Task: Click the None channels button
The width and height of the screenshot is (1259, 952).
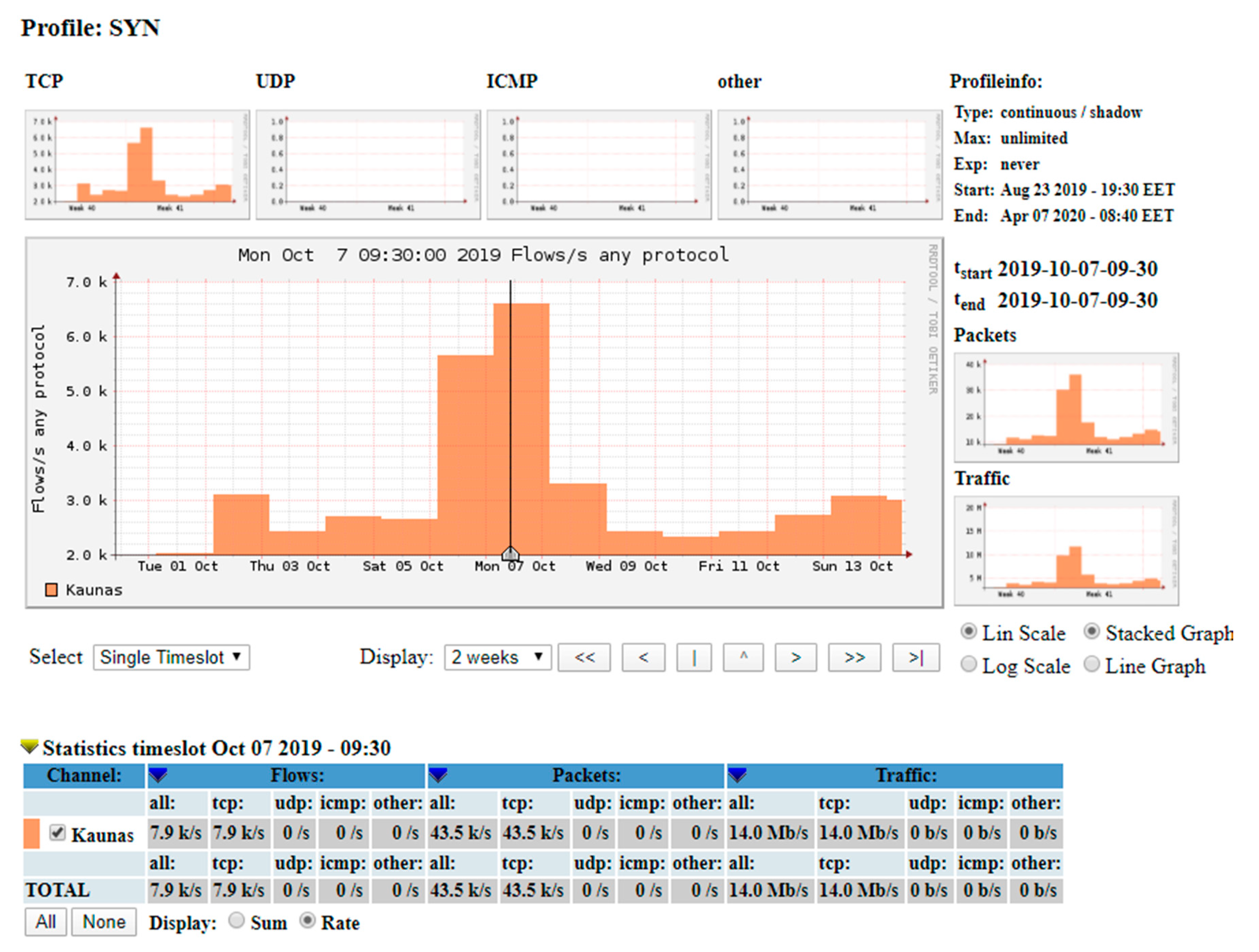Action: click(x=104, y=922)
